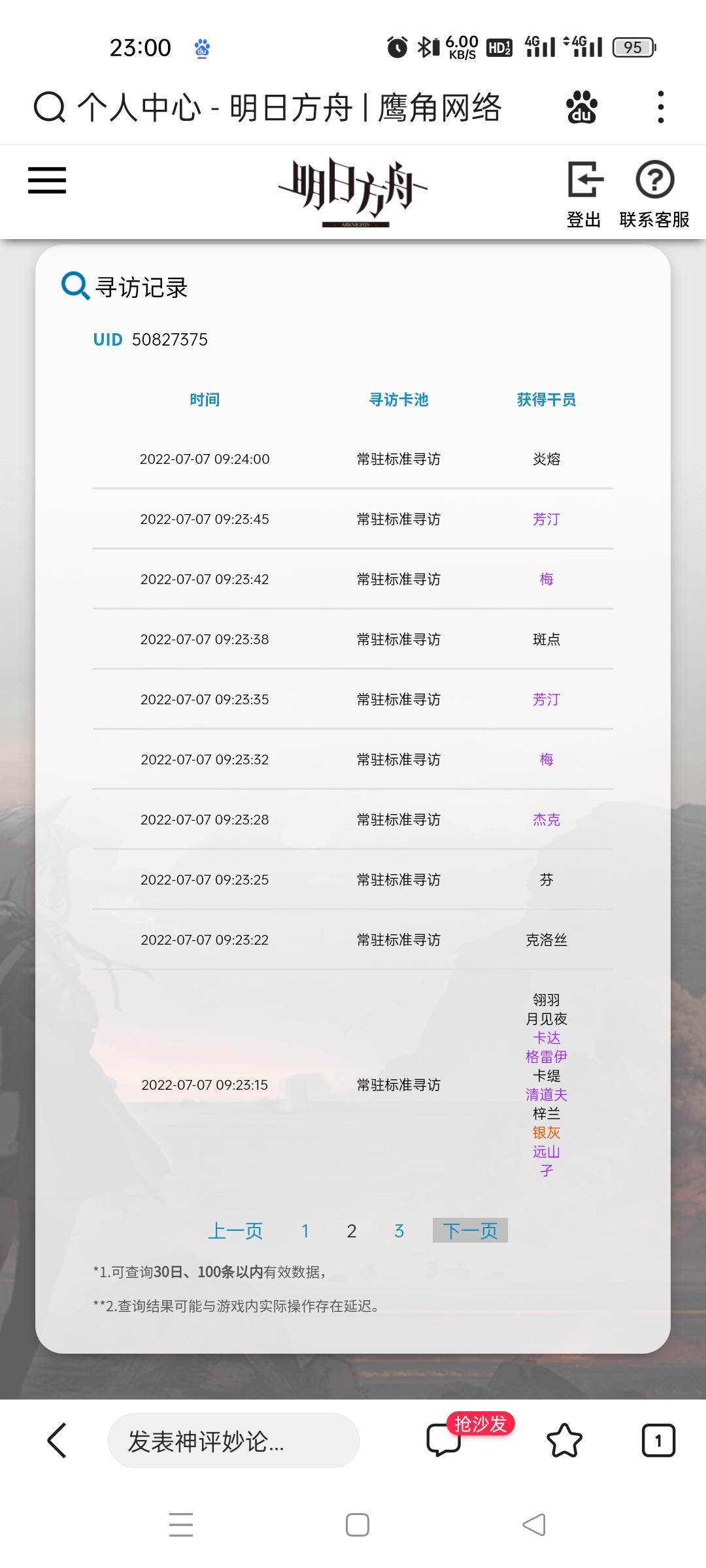This screenshot has height=1568, width=706.
Task: Tap the Baidu paw icon in address bar
Action: (581, 107)
